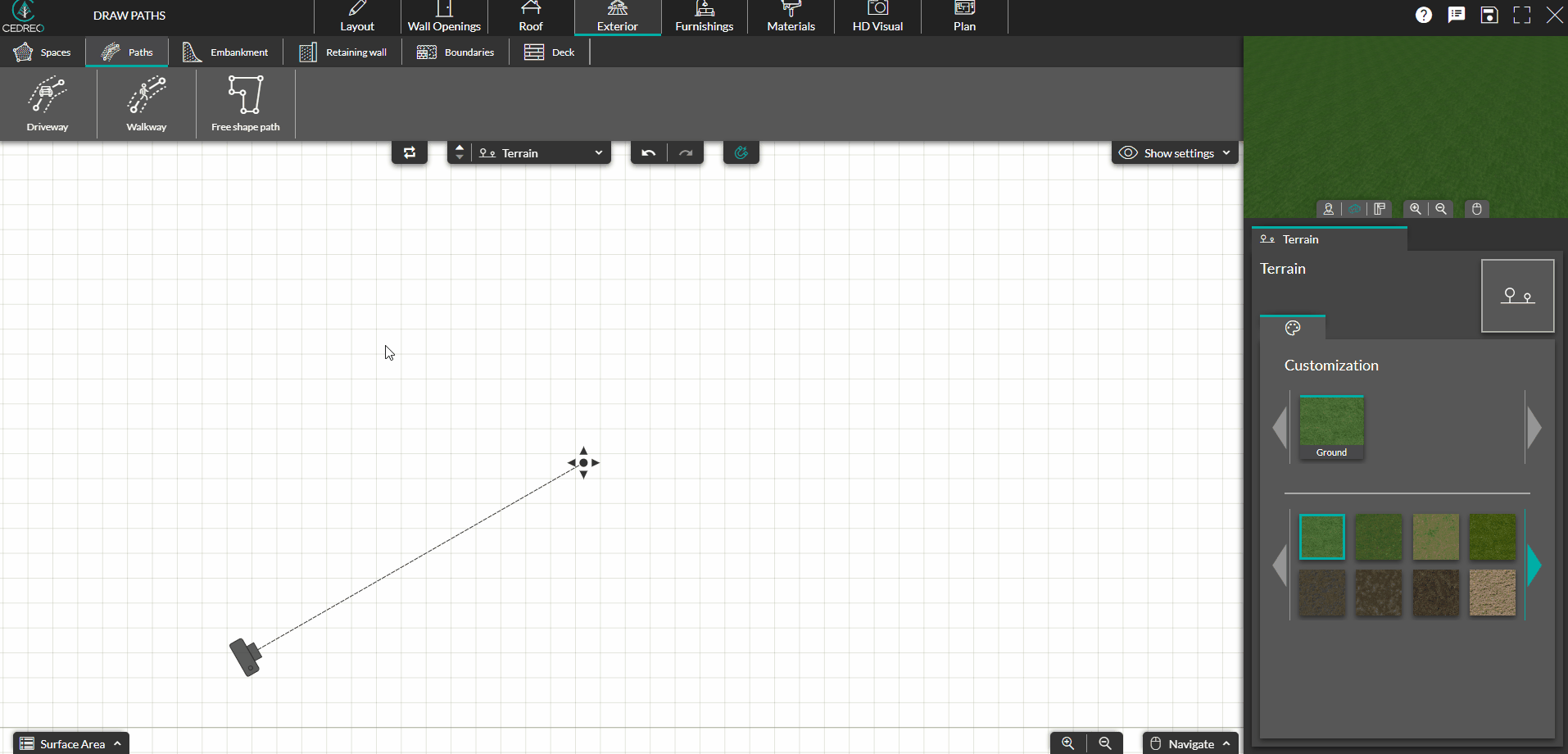This screenshot has height=754, width=1568.
Task: Select the Walkway path tool
Action: 146,103
